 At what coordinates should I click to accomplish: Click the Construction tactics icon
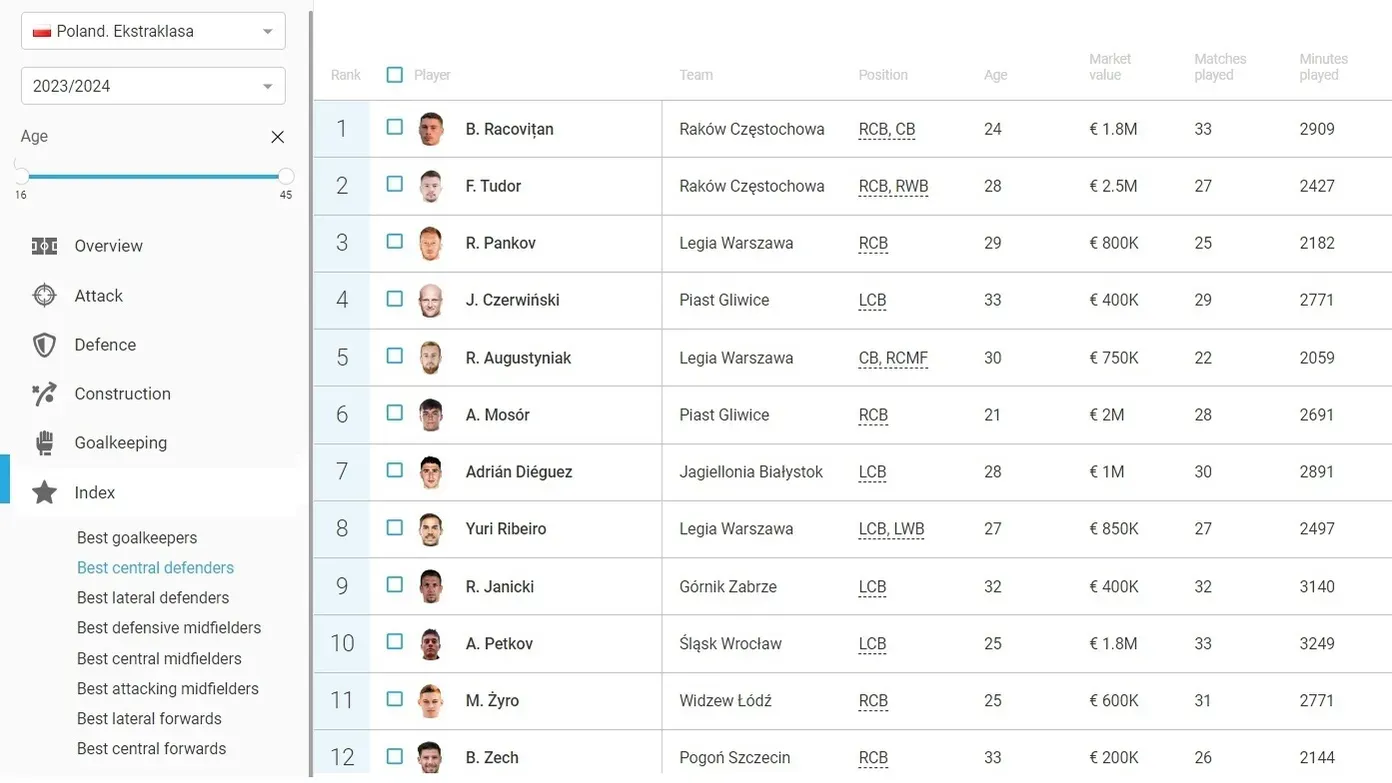[44, 394]
